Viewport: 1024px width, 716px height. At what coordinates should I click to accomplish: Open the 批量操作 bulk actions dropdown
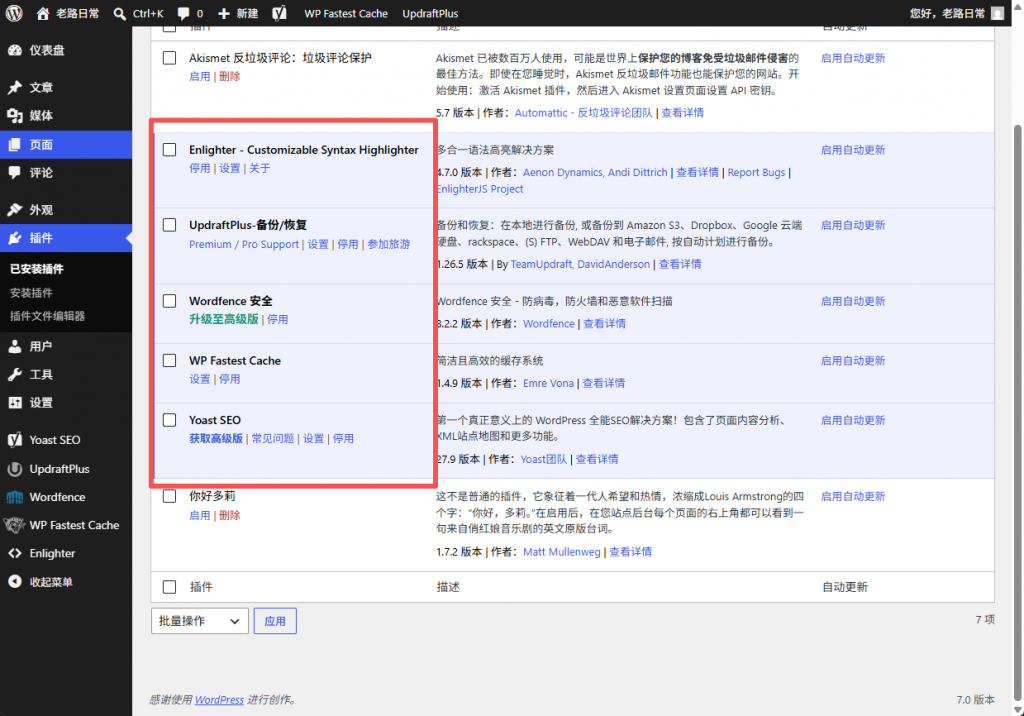(200, 621)
